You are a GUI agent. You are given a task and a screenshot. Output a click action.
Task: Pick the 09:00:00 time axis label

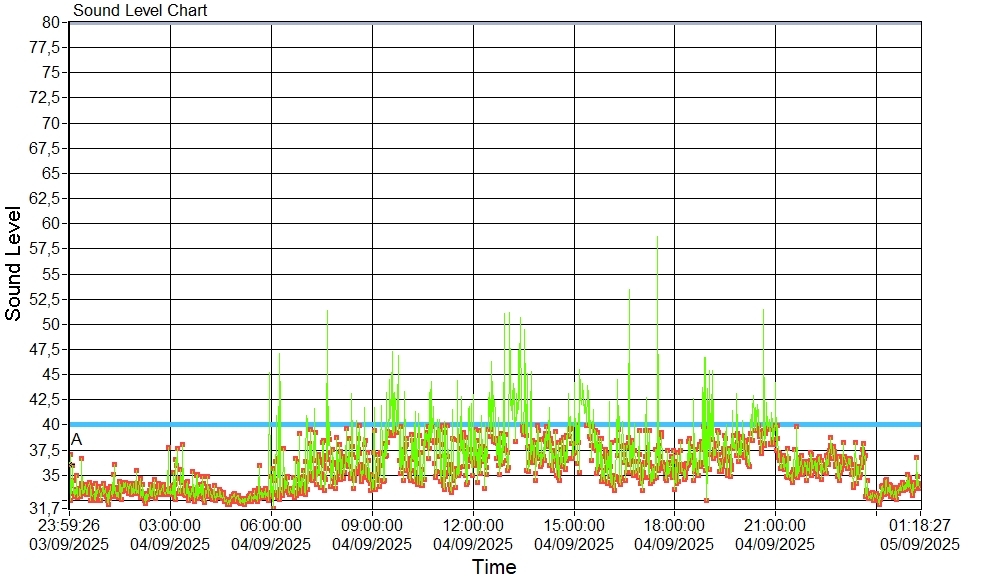[372, 525]
